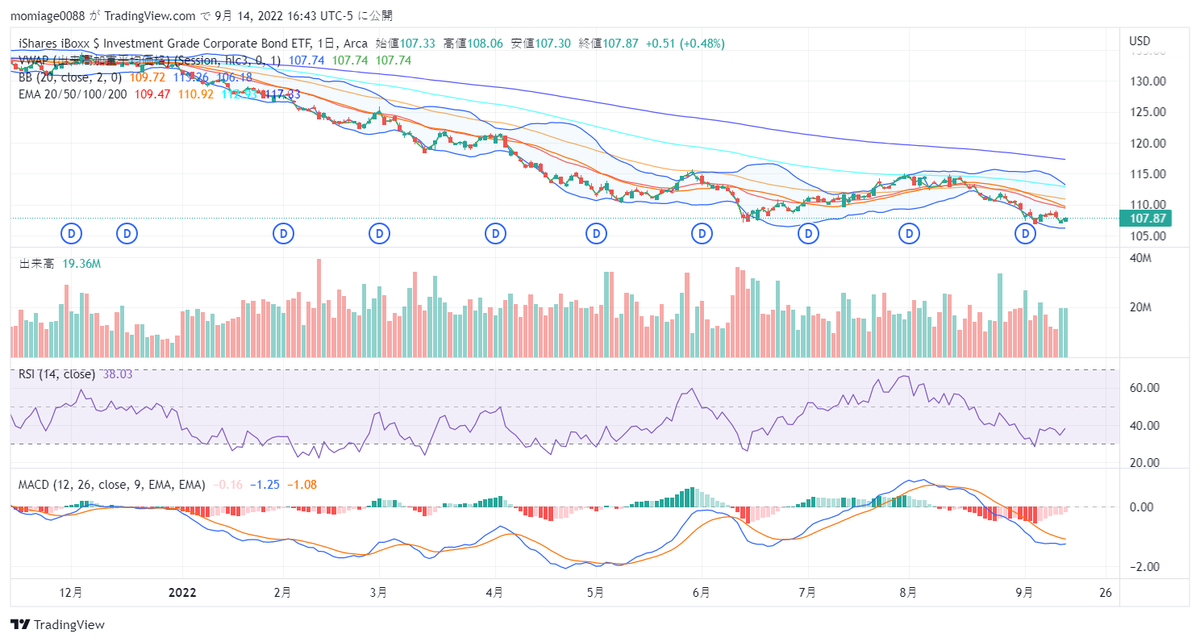The height and width of the screenshot is (642, 1200).
Task: Click the 4月 label on time axis
Action: (495, 593)
